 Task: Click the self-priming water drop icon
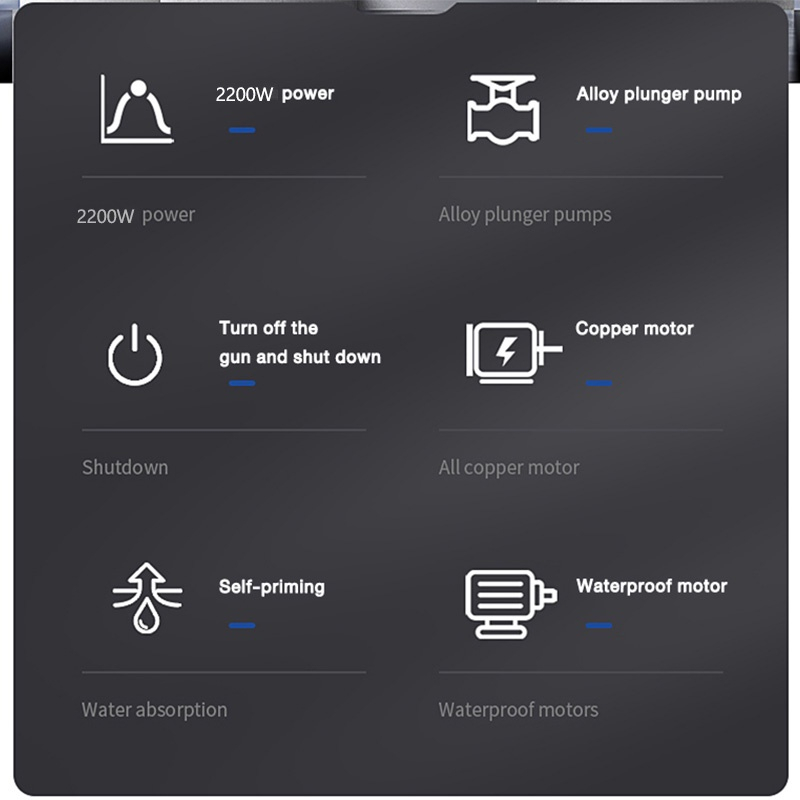[x=147, y=598]
